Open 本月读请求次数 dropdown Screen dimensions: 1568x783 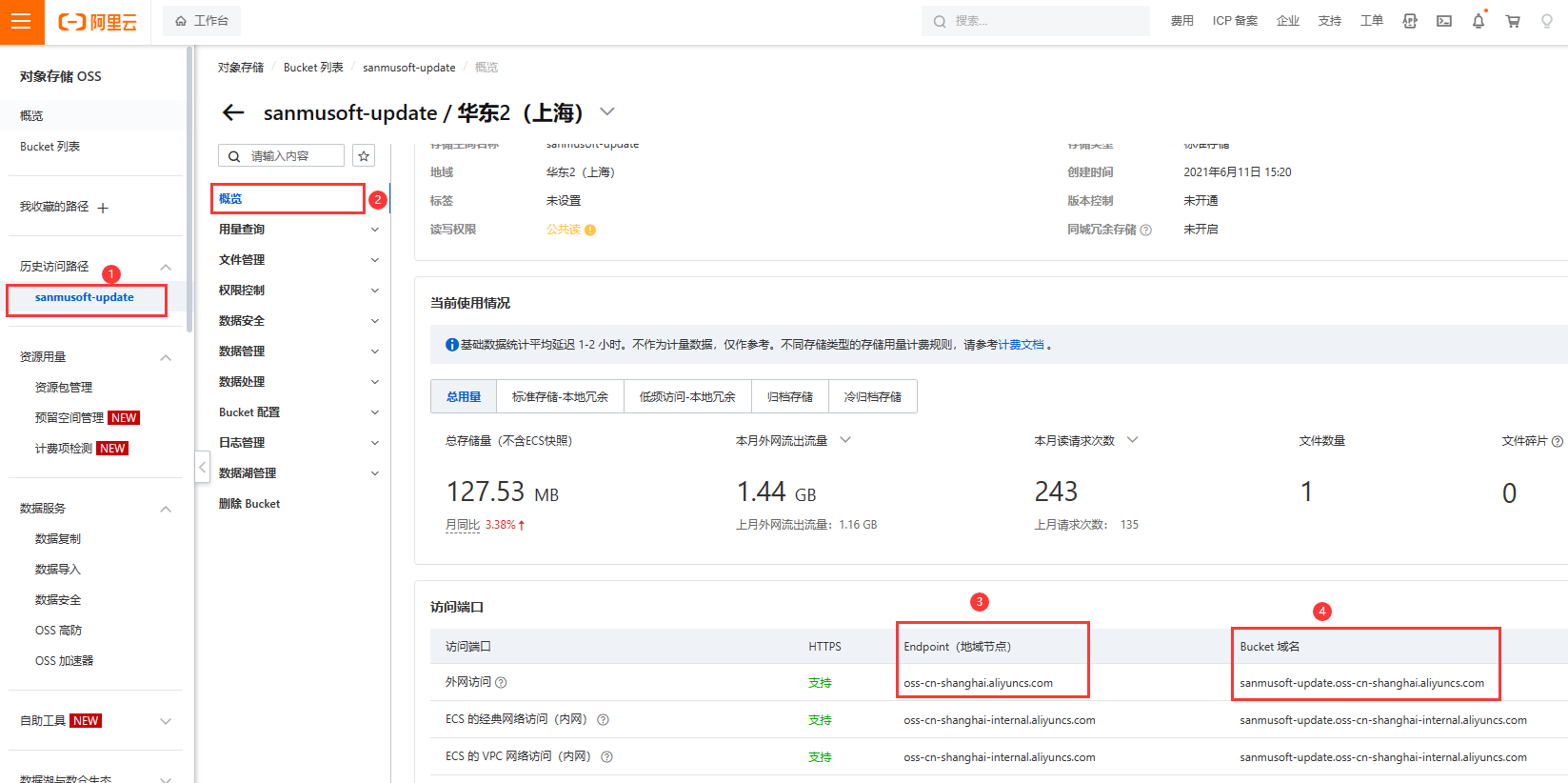(1133, 440)
